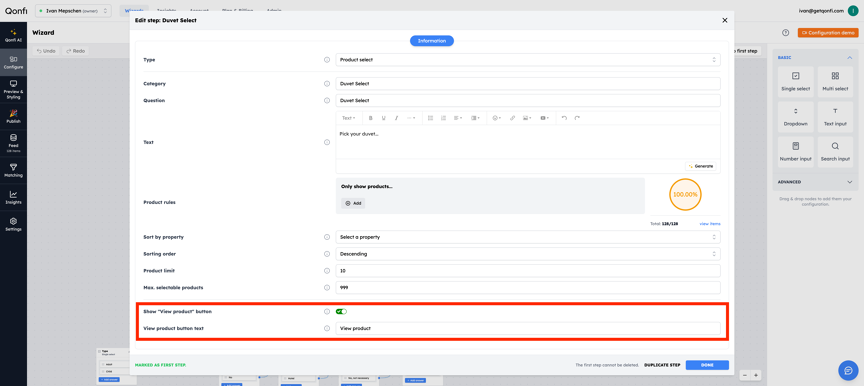
Task: Click the Generate button
Action: coord(700,166)
